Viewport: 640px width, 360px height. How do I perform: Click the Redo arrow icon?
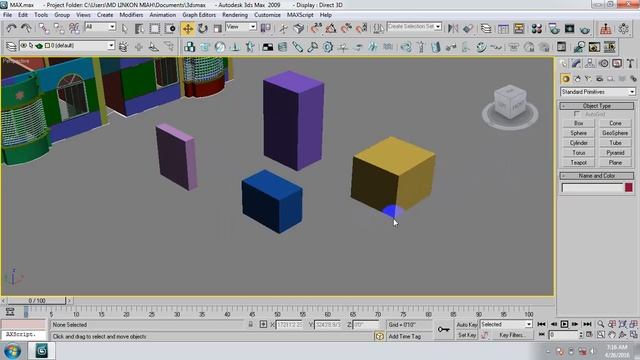26,28
